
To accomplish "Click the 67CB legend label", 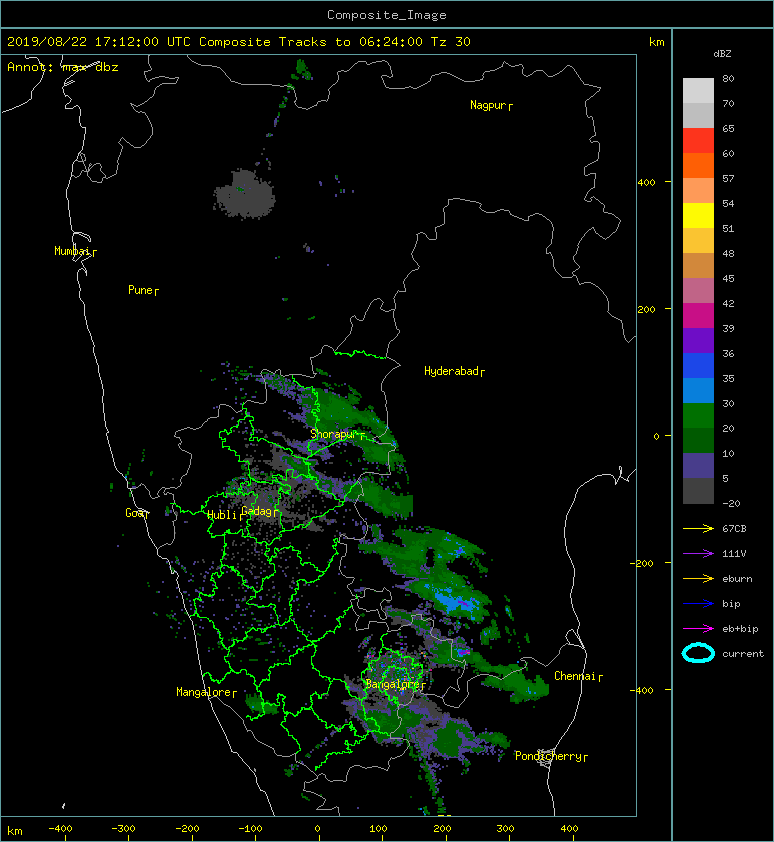I will [x=734, y=528].
